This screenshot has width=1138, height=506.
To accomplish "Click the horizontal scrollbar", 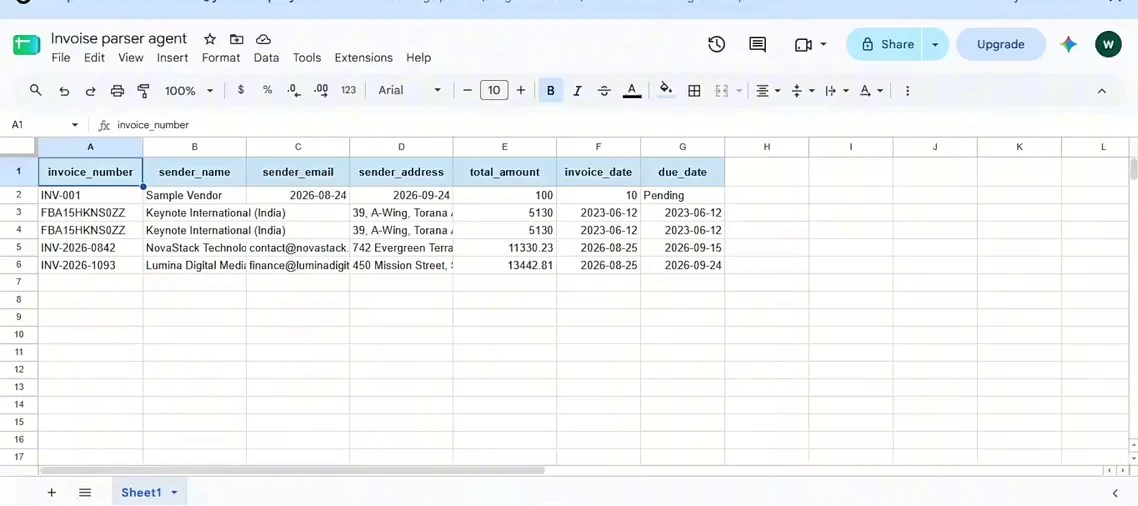I will coord(292,470).
